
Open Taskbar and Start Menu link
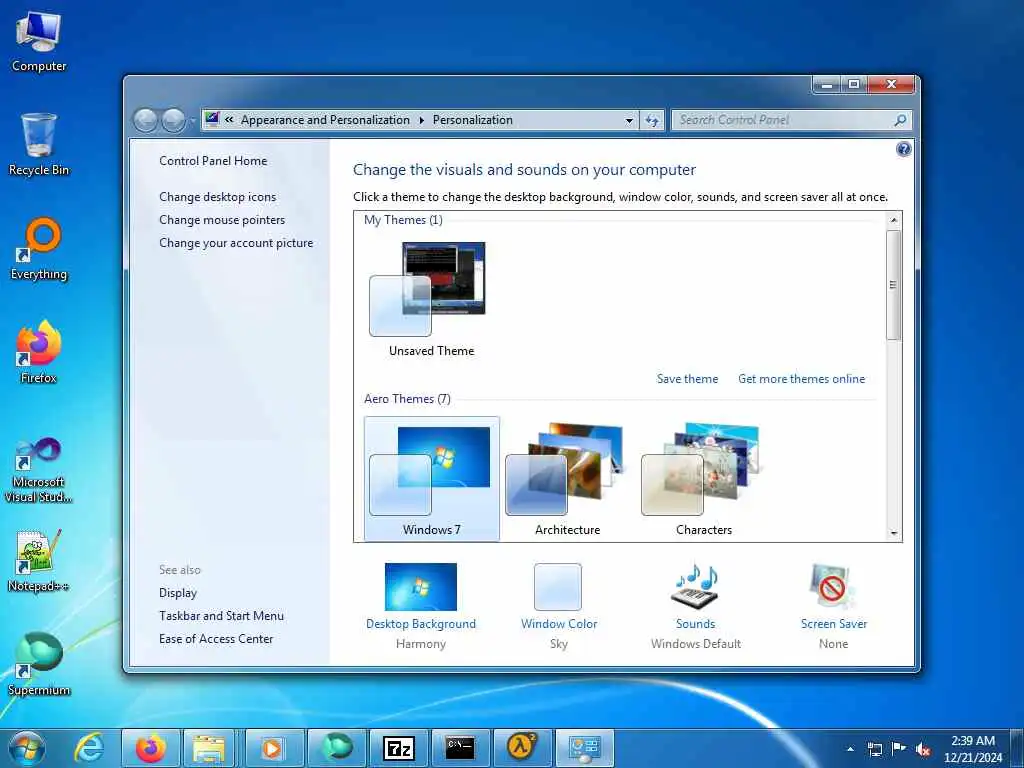pyautogui.click(x=221, y=616)
